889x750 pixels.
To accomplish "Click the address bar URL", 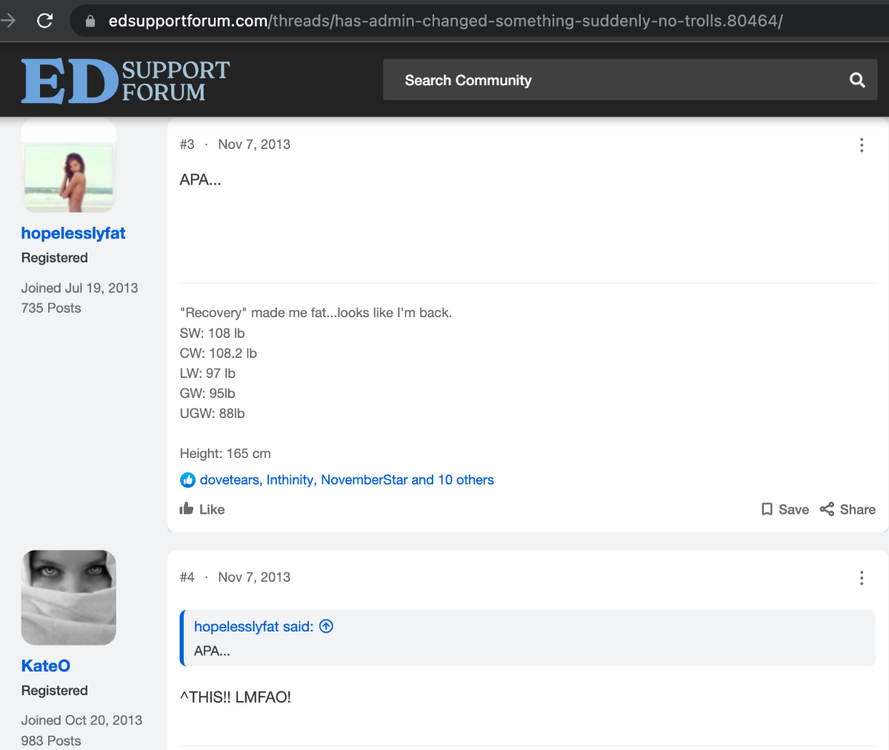I will click(445, 21).
